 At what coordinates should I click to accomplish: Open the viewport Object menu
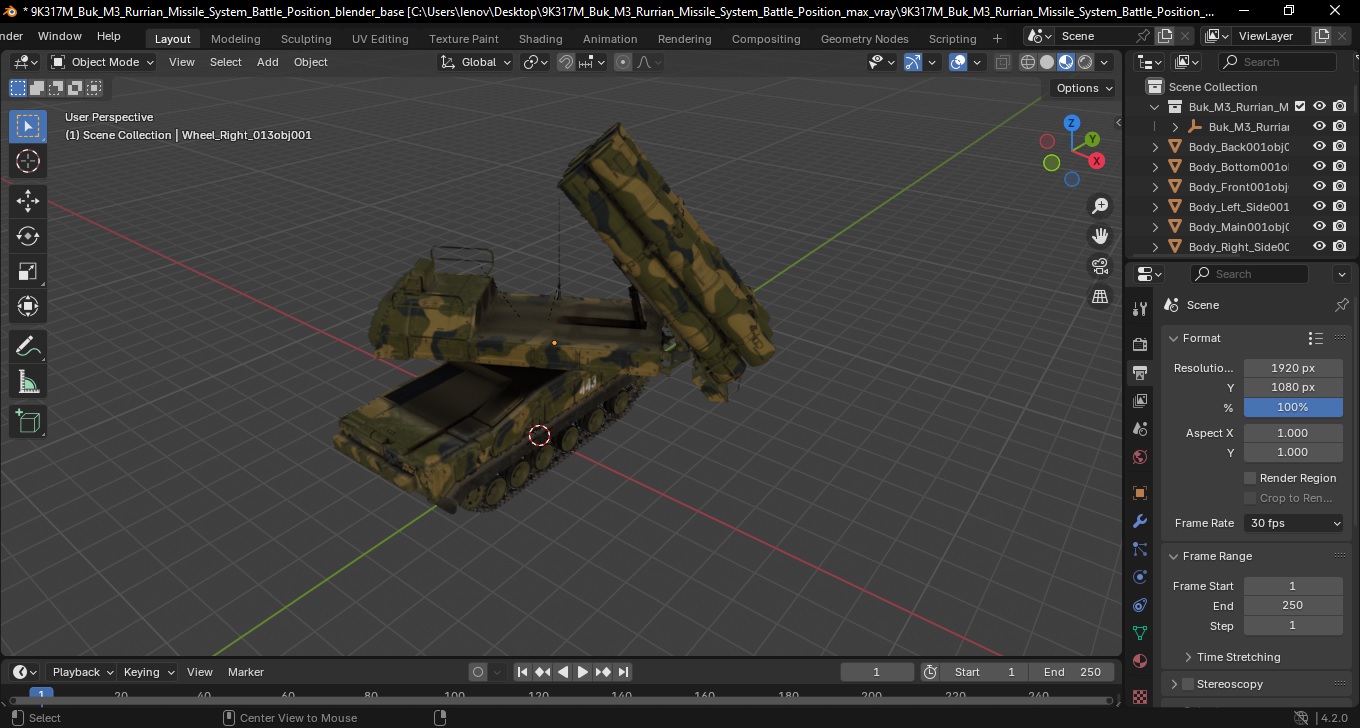click(x=311, y=62)
